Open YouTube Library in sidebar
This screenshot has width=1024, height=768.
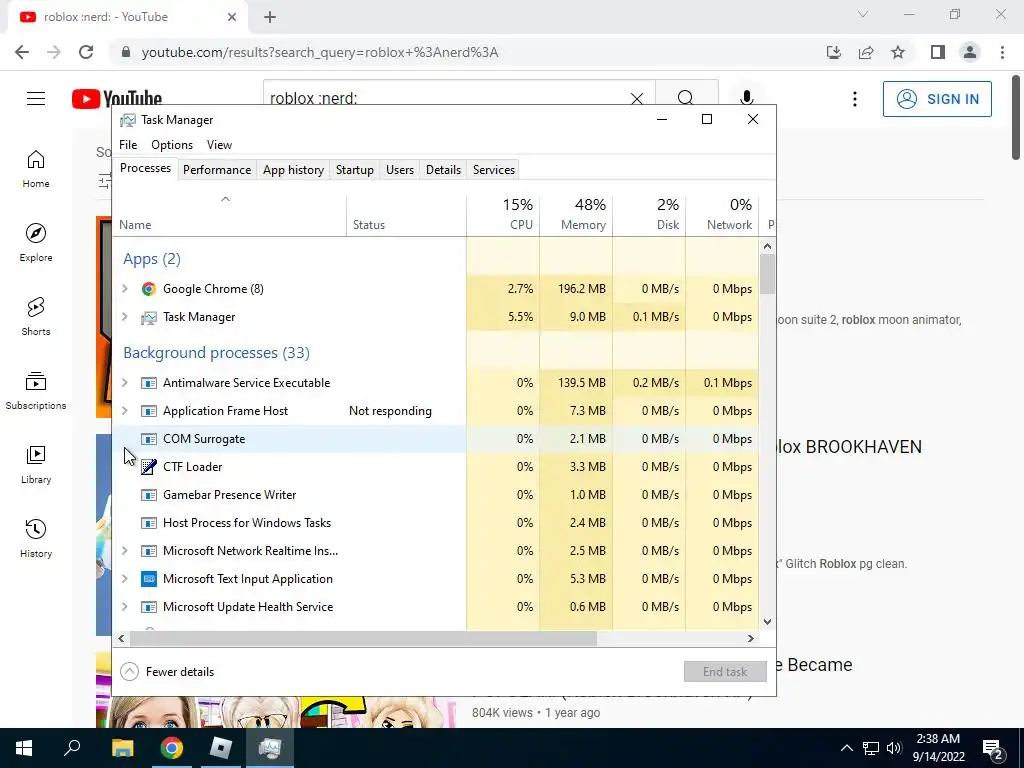(36, 464)
